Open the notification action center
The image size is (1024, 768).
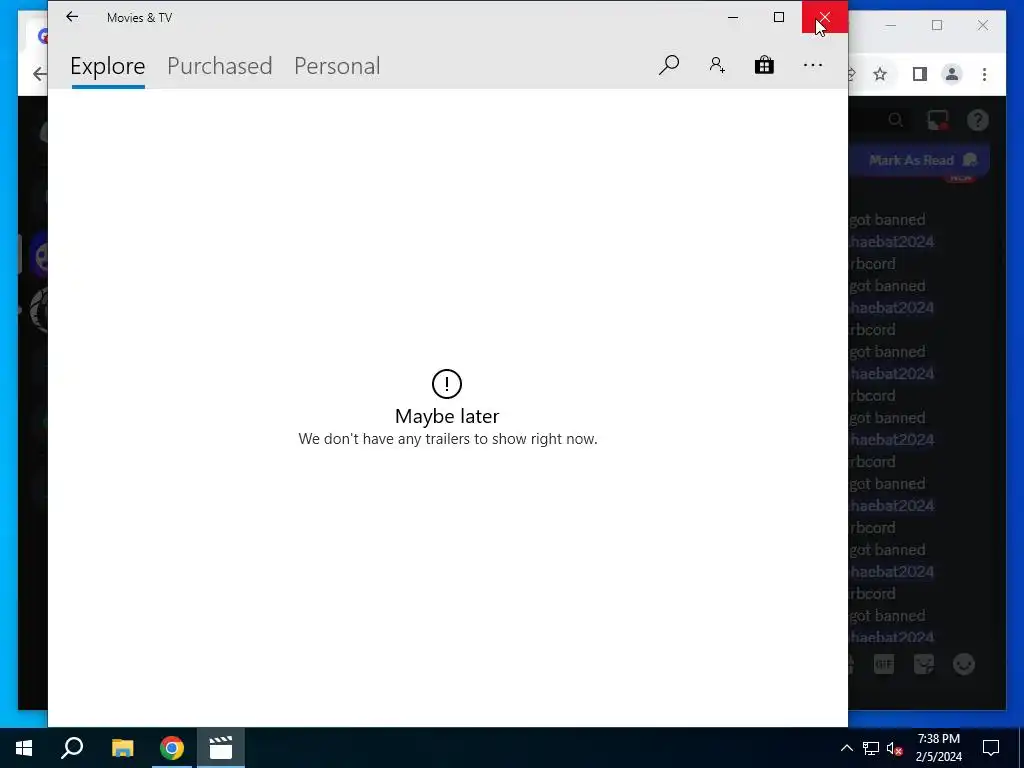pos(991,748)
